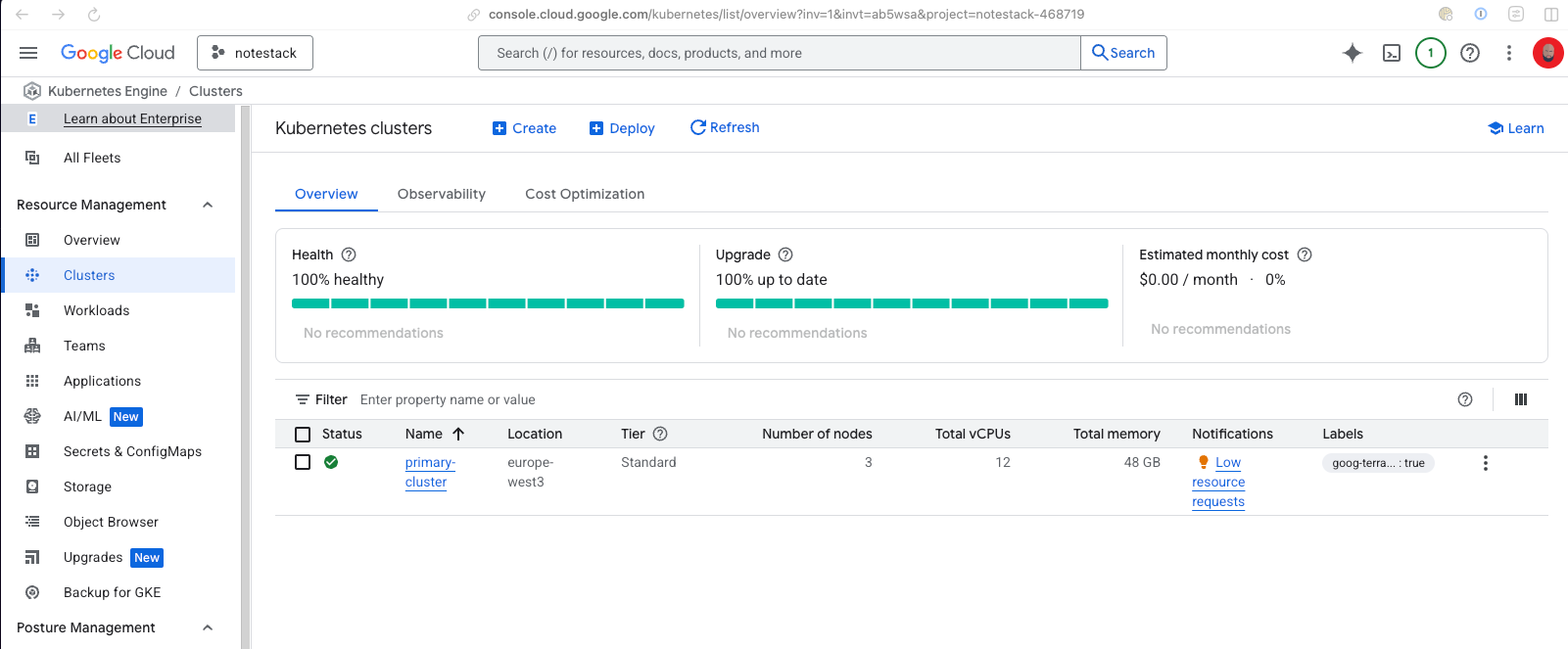The height and width of the screenshot is (649, 1568).
Task: Select Clusters in the sidebar
Action: pyautogui.click(x=119, y=275)
